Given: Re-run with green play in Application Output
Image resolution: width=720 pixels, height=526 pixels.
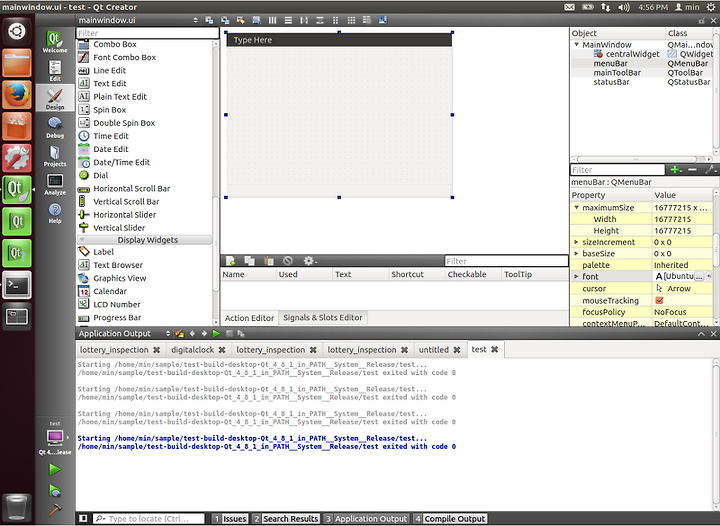Looking at the screenshot, I should click(x=216, y=333).
